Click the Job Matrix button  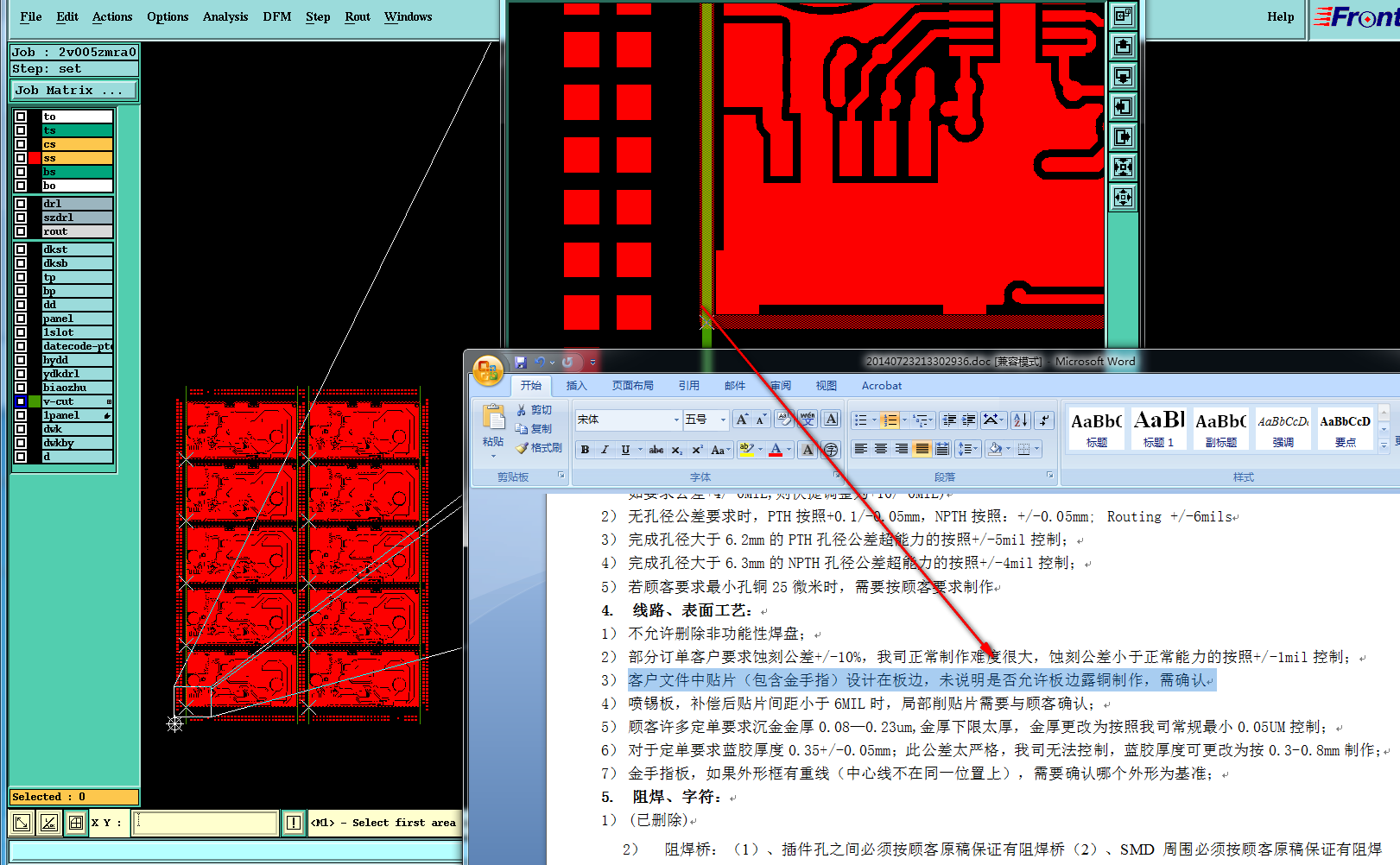coord(73,90)
